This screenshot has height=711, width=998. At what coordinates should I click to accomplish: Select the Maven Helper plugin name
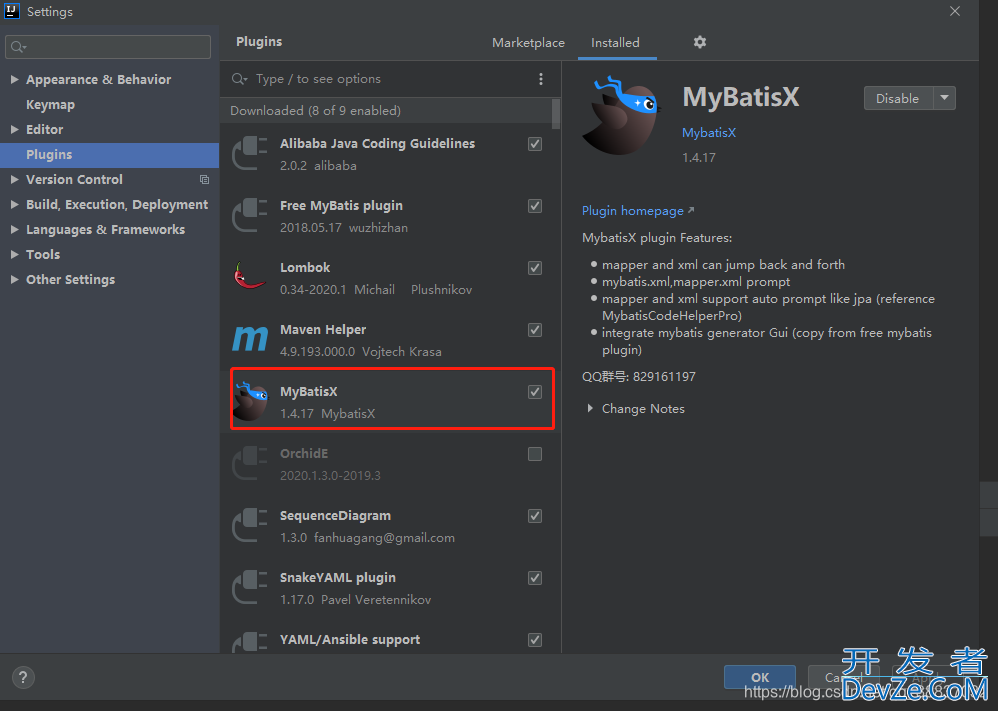323,329
